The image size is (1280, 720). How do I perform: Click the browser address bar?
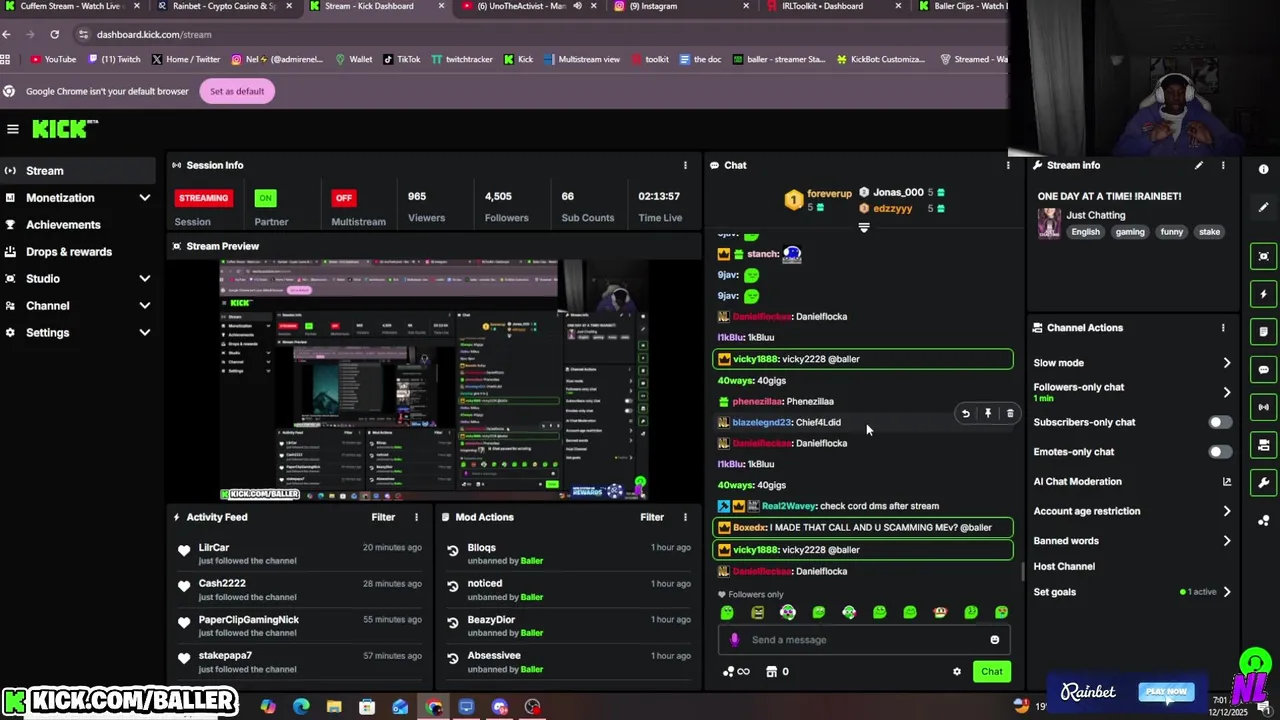(x=540, y=34)
